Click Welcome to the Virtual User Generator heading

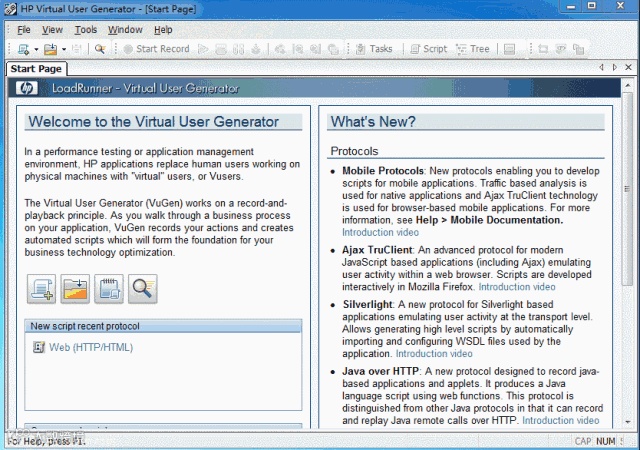pyautogui.click(x=153, y=122)
